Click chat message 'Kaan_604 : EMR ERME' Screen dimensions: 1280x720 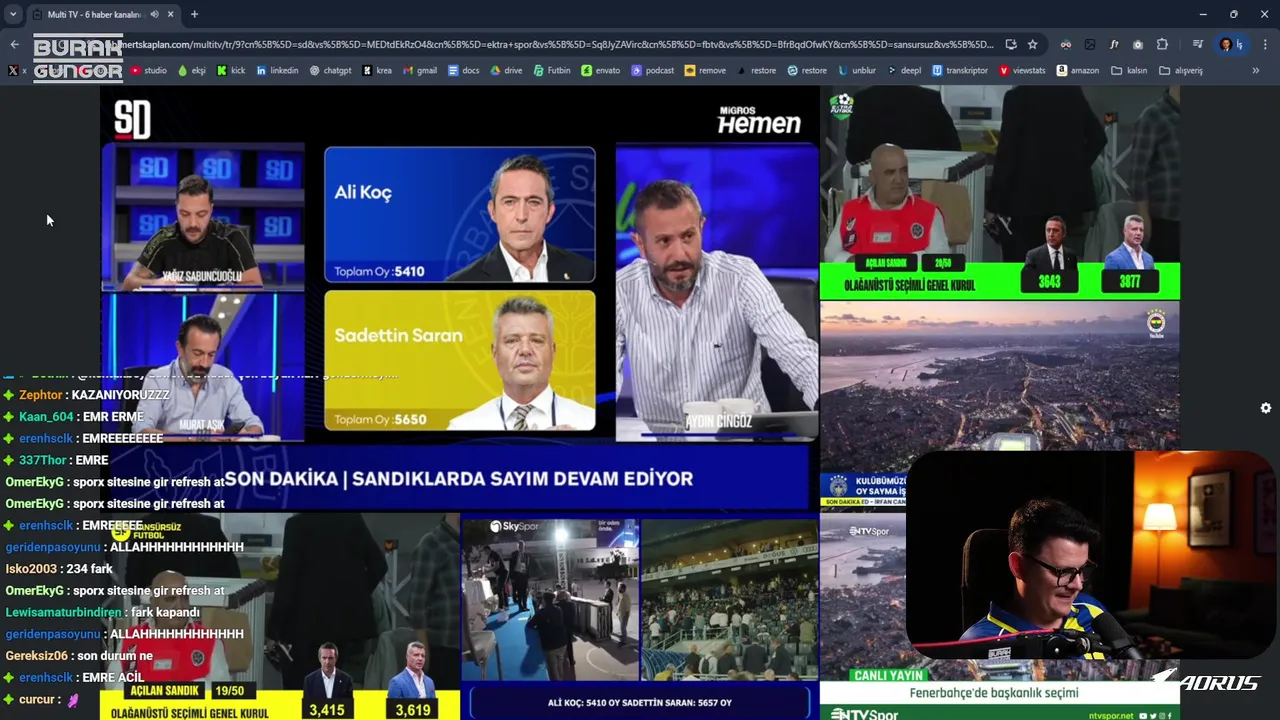pos(73,417)
